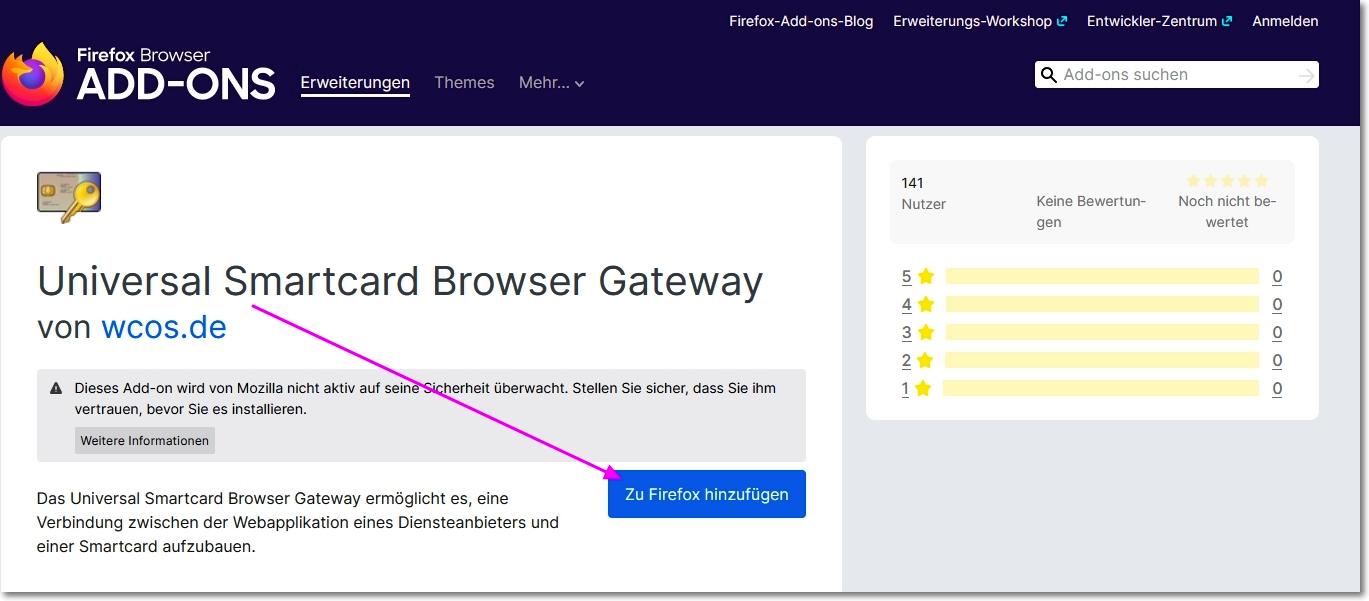This screenshot has width=1369, height=601.
Task: Open Firefox-Add-ons-Blog link
Action: point(801,21)
